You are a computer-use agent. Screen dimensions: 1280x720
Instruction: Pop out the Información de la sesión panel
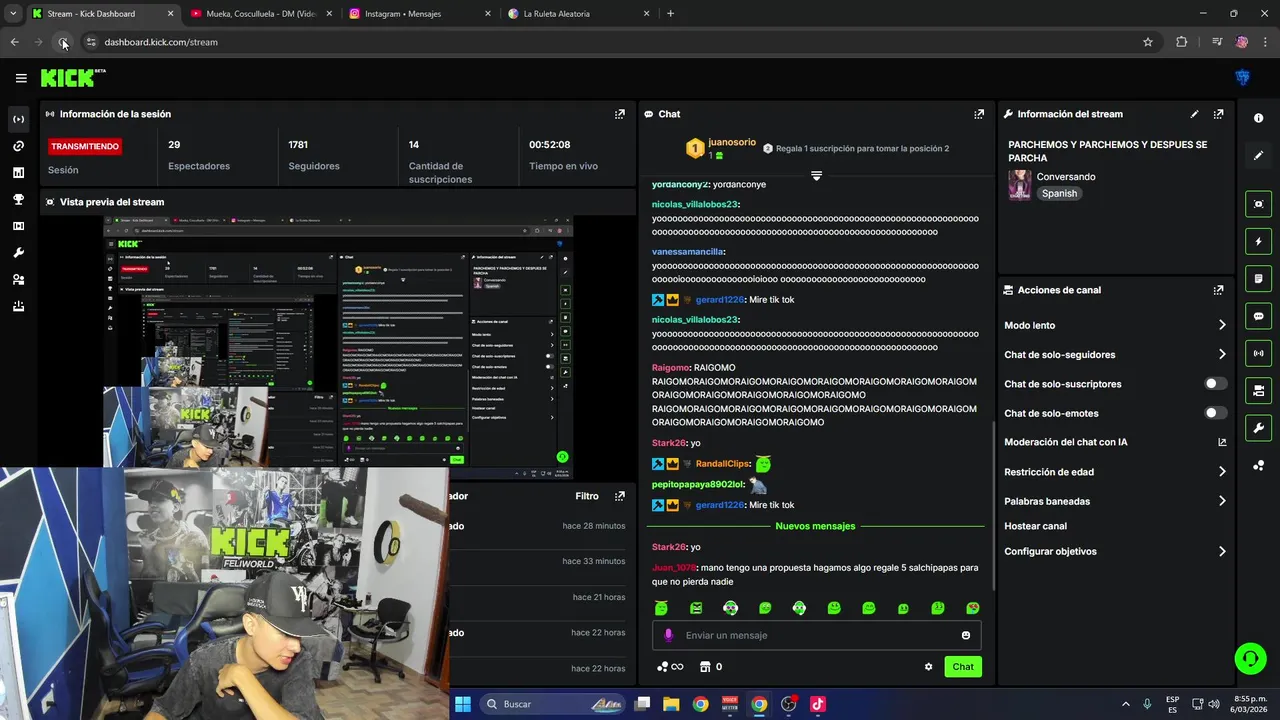619,114
